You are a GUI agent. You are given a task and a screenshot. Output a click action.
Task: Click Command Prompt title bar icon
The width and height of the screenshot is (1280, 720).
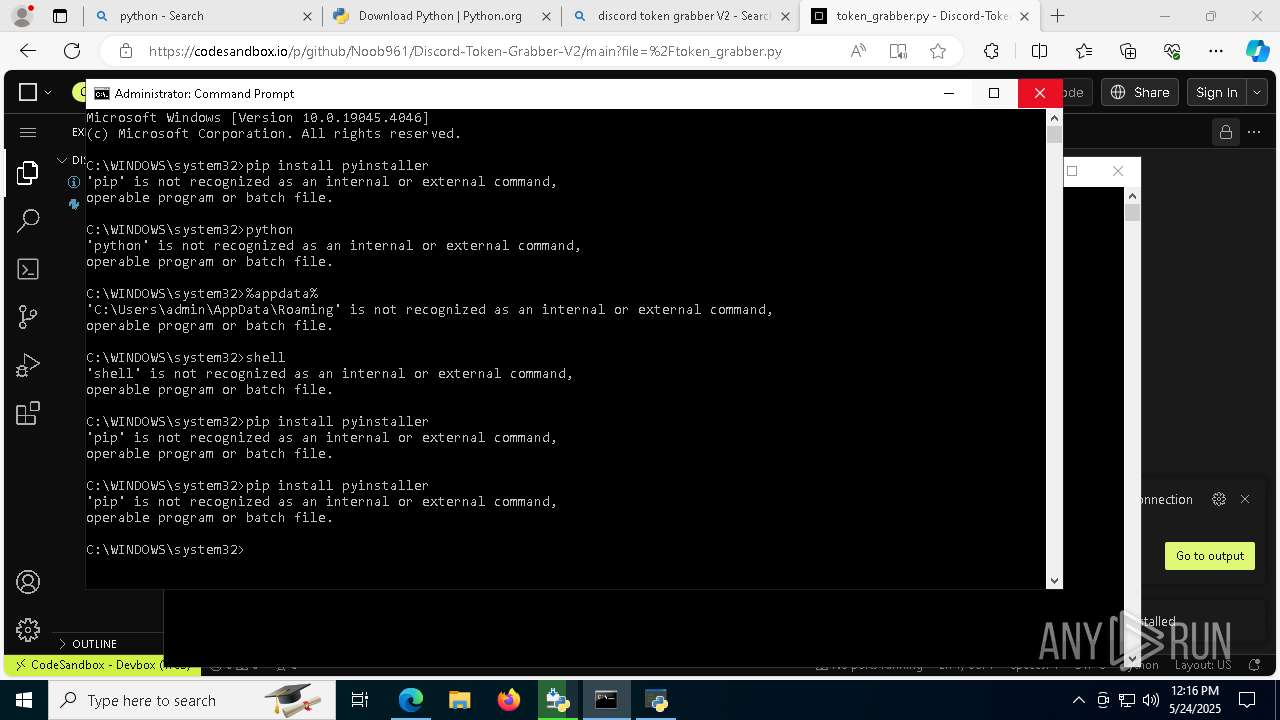click(x=101, y=93)
